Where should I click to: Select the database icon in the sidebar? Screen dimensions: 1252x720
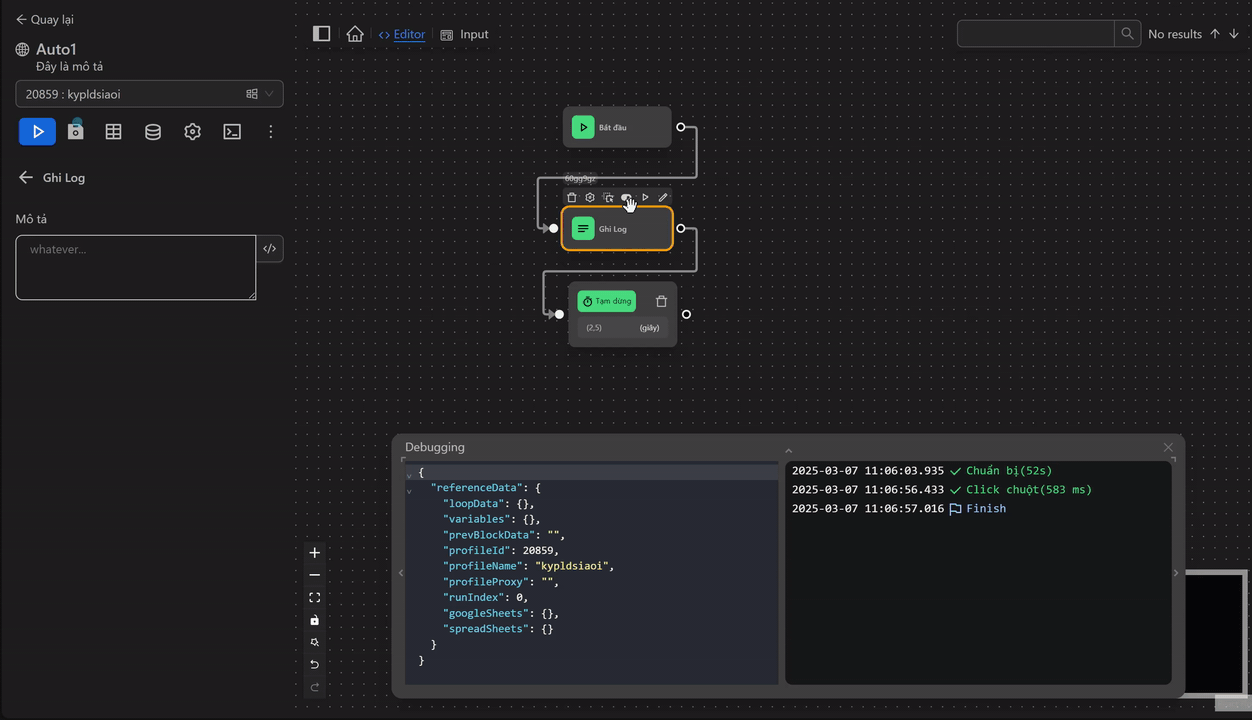pos(152,131)
